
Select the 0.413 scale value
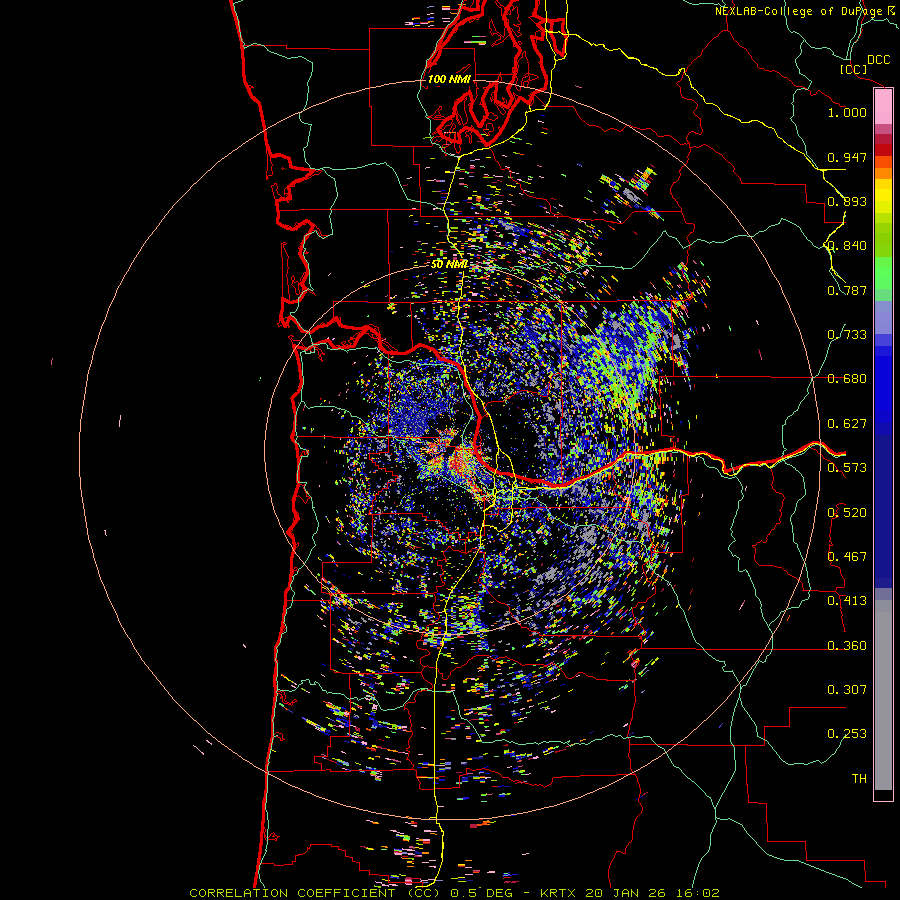pyautogui.click(x=847, y=601)
